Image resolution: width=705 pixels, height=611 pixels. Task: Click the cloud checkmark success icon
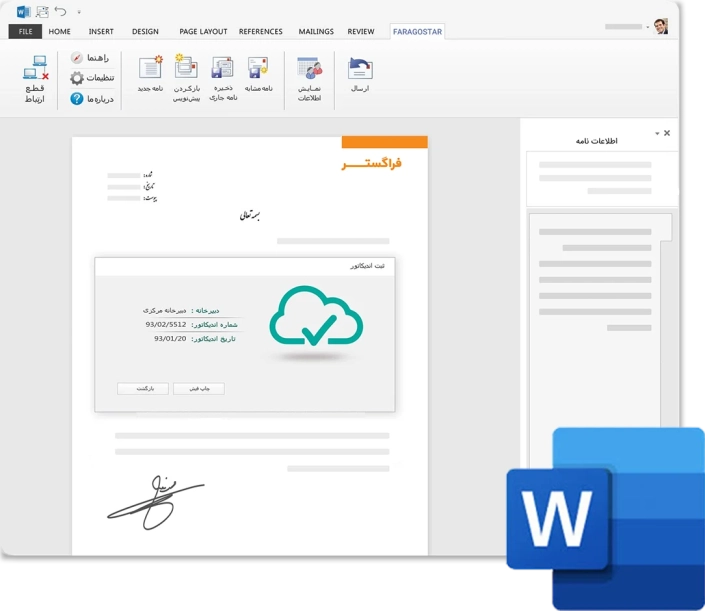316,316
